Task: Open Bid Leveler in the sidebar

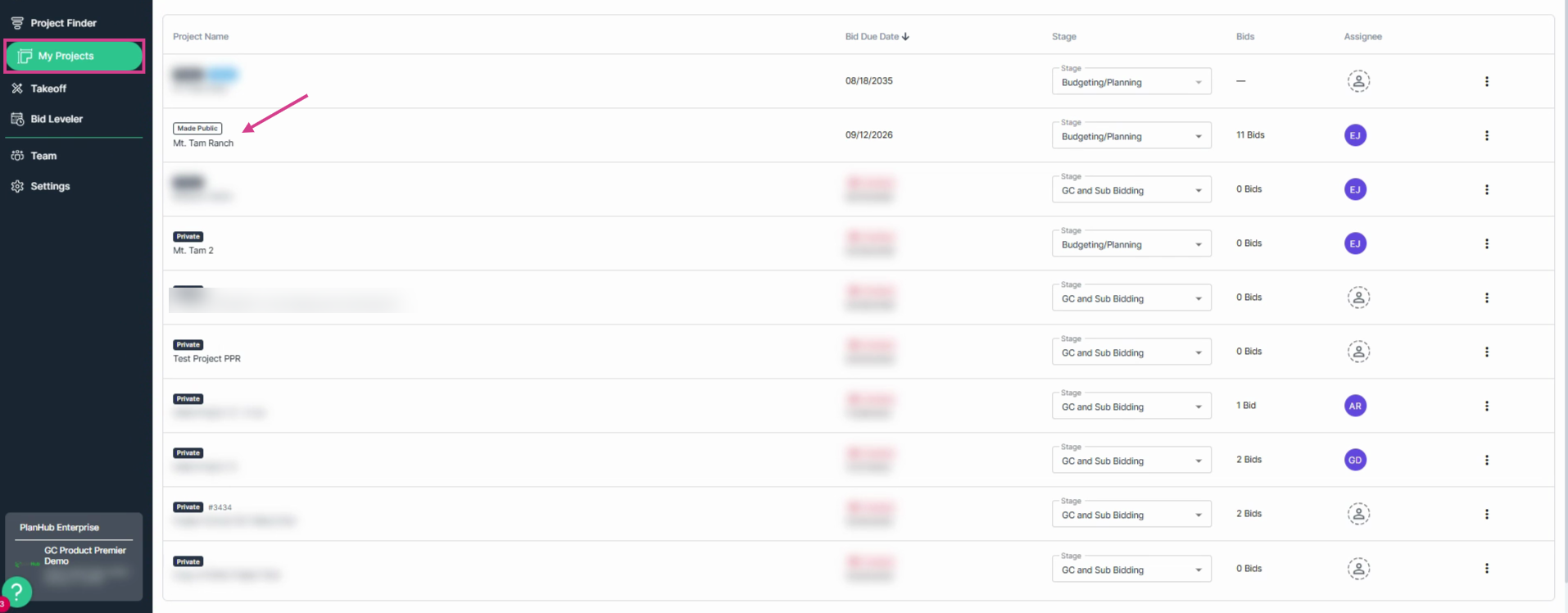Action: coord(47,119)
